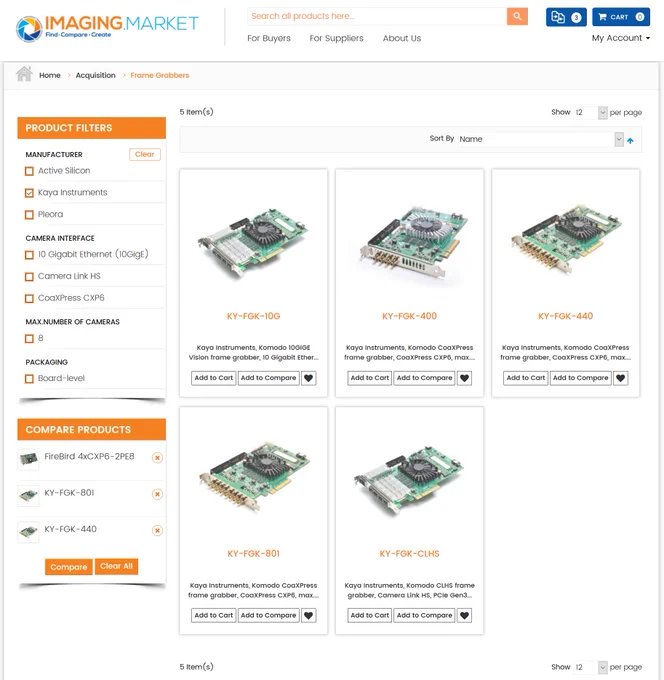Check the Board-level packaging filter

click(x=29, y=379)
